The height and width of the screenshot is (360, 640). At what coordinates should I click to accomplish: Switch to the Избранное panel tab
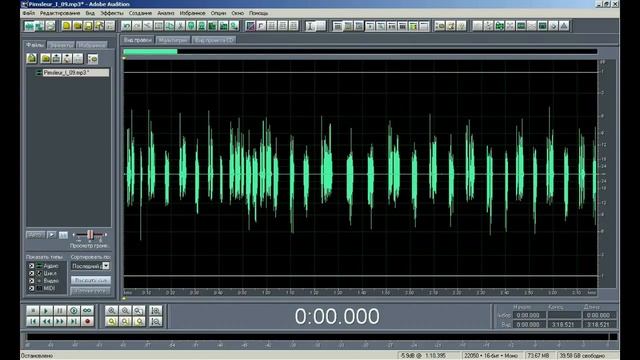pyautogui.click(x=92, y=45)
